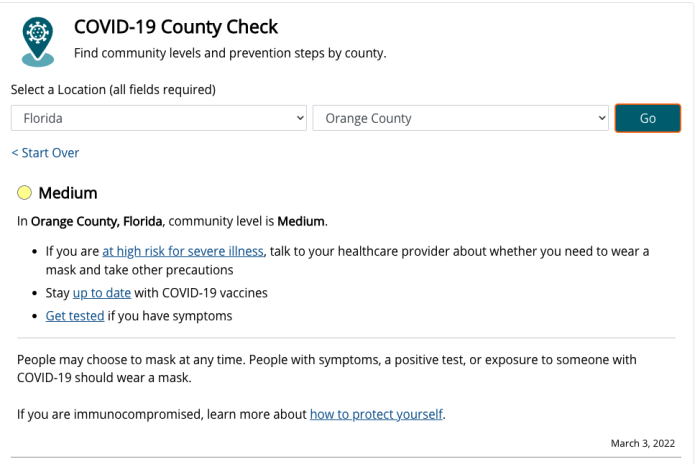Click the 'Medium' community level heading
The width and height of the screenshot is (700, 464).
coord(68,193)
